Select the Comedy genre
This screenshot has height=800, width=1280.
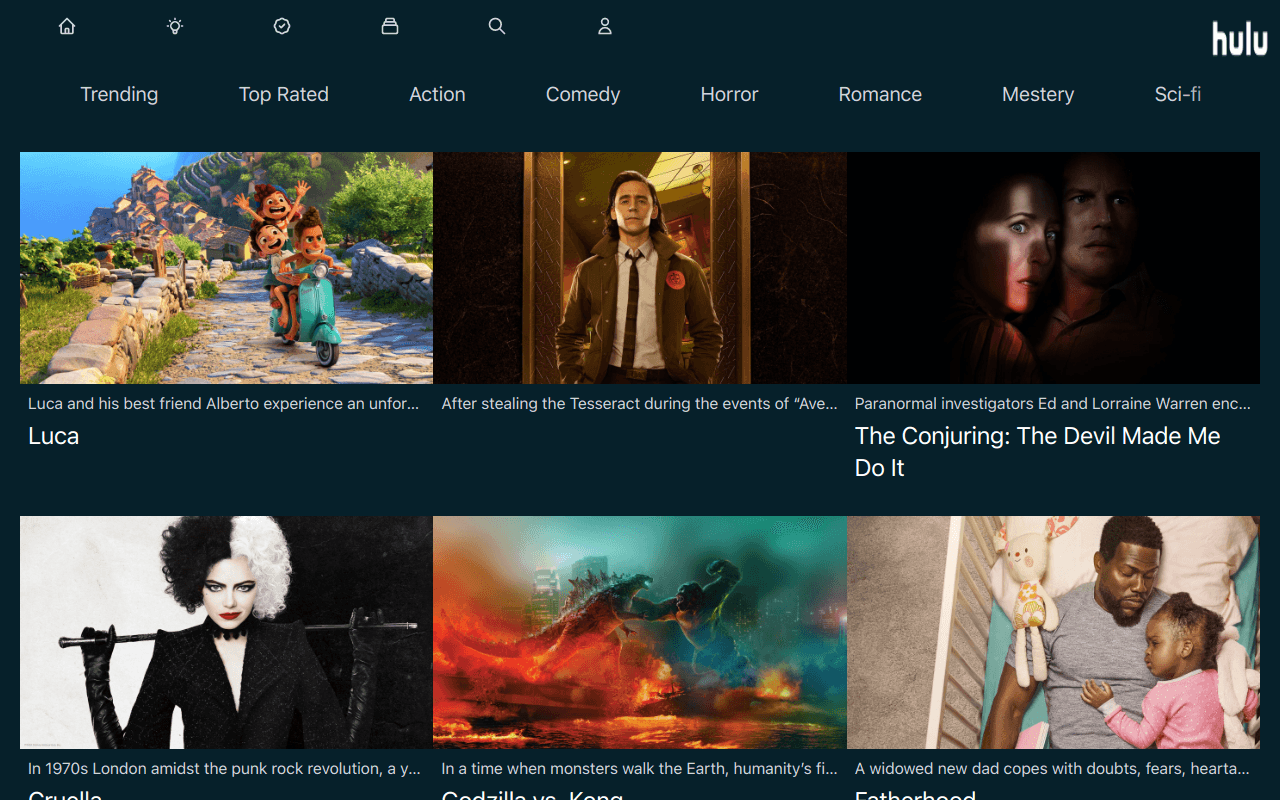pyautogui.click(x=583, y=94)
